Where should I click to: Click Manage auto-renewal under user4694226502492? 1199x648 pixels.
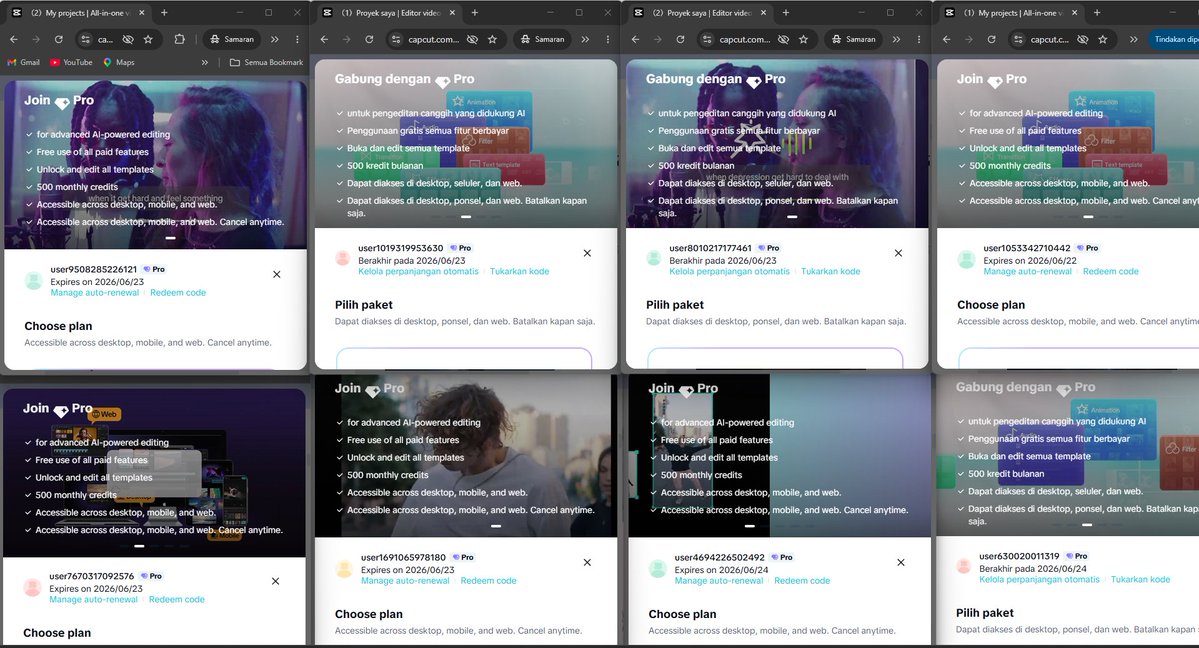coord(719,581)
